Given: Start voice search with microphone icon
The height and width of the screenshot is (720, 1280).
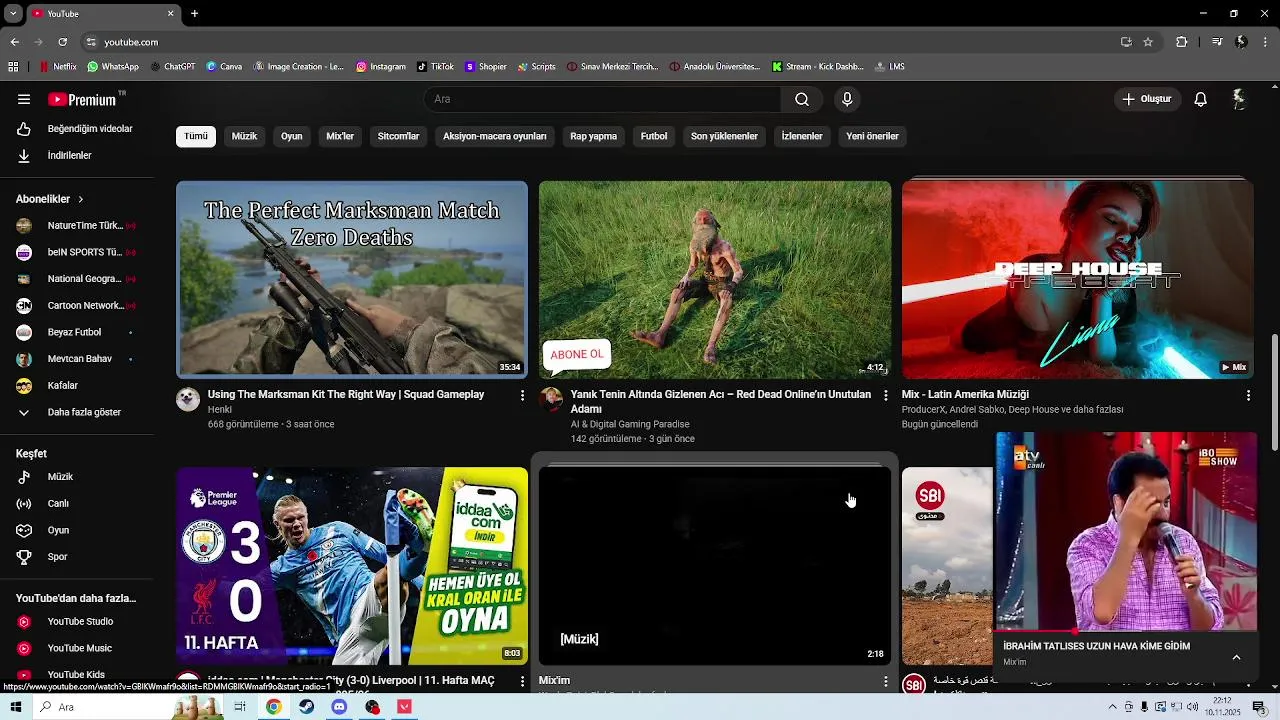Looking at the screenshot, I should coord(847,99).
